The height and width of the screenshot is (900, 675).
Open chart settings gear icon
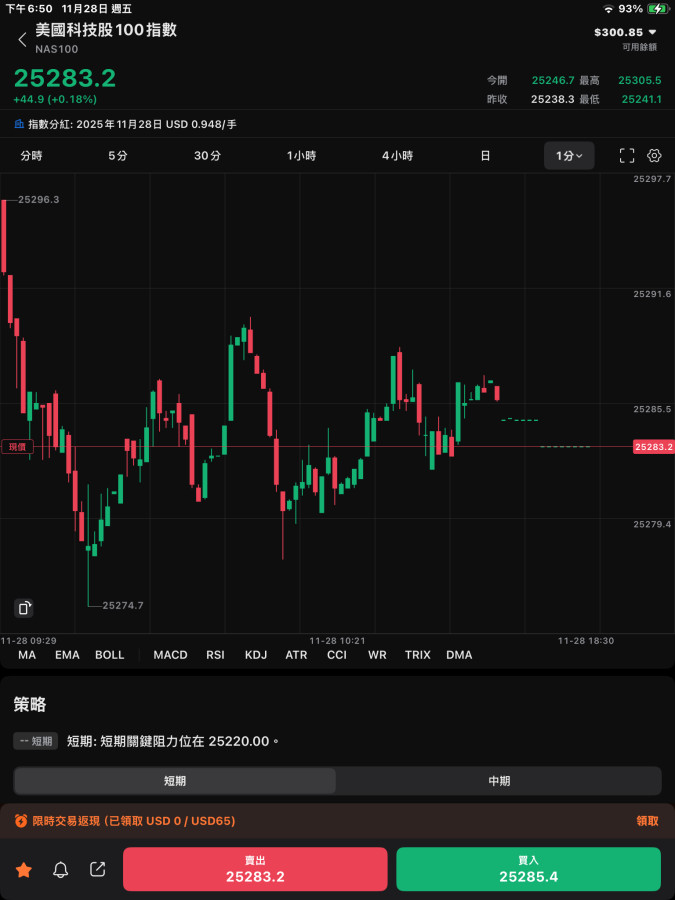[655, 156]
